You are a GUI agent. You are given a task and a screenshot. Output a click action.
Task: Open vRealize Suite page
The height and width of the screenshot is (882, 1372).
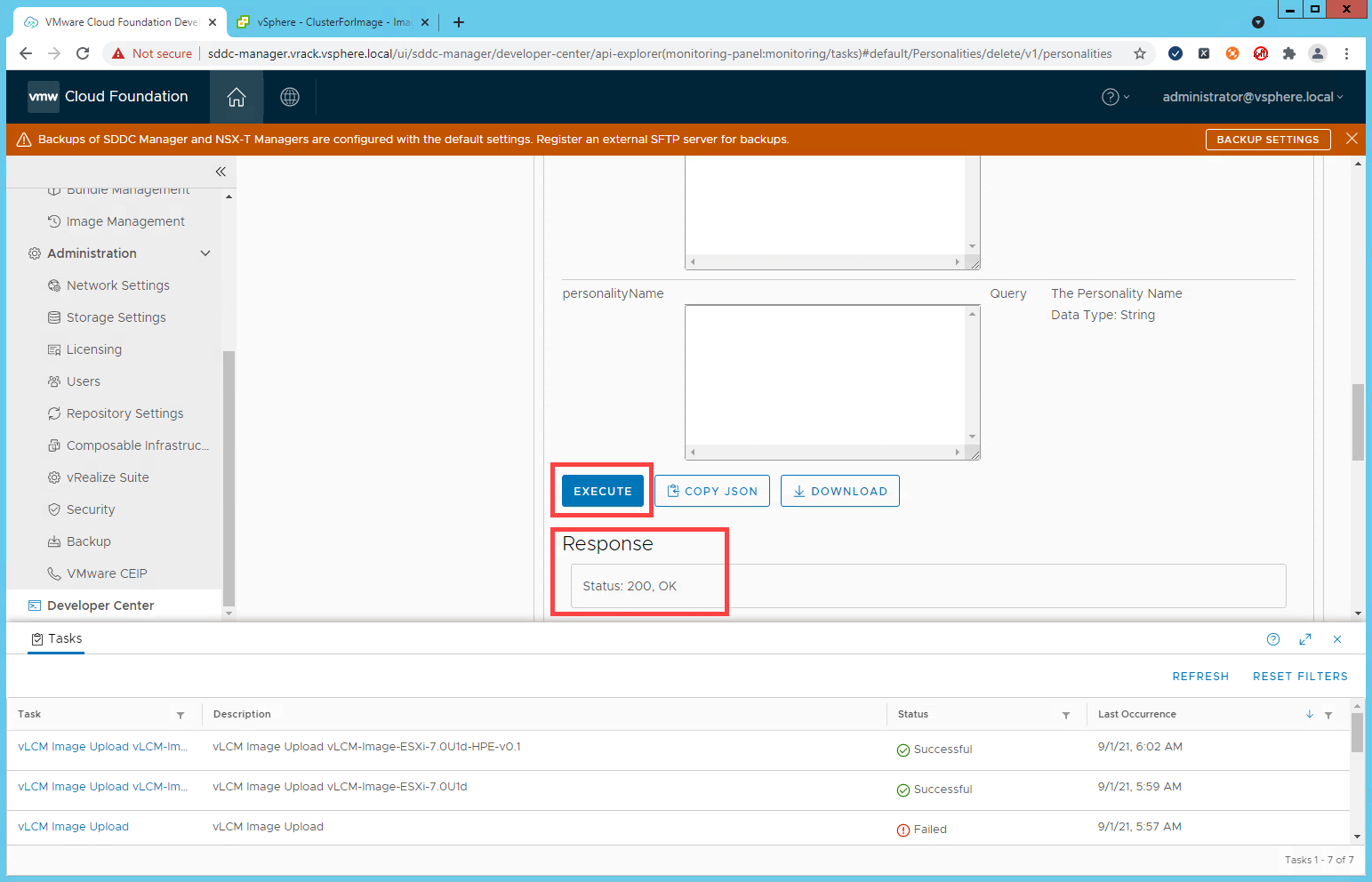[108, 477]
